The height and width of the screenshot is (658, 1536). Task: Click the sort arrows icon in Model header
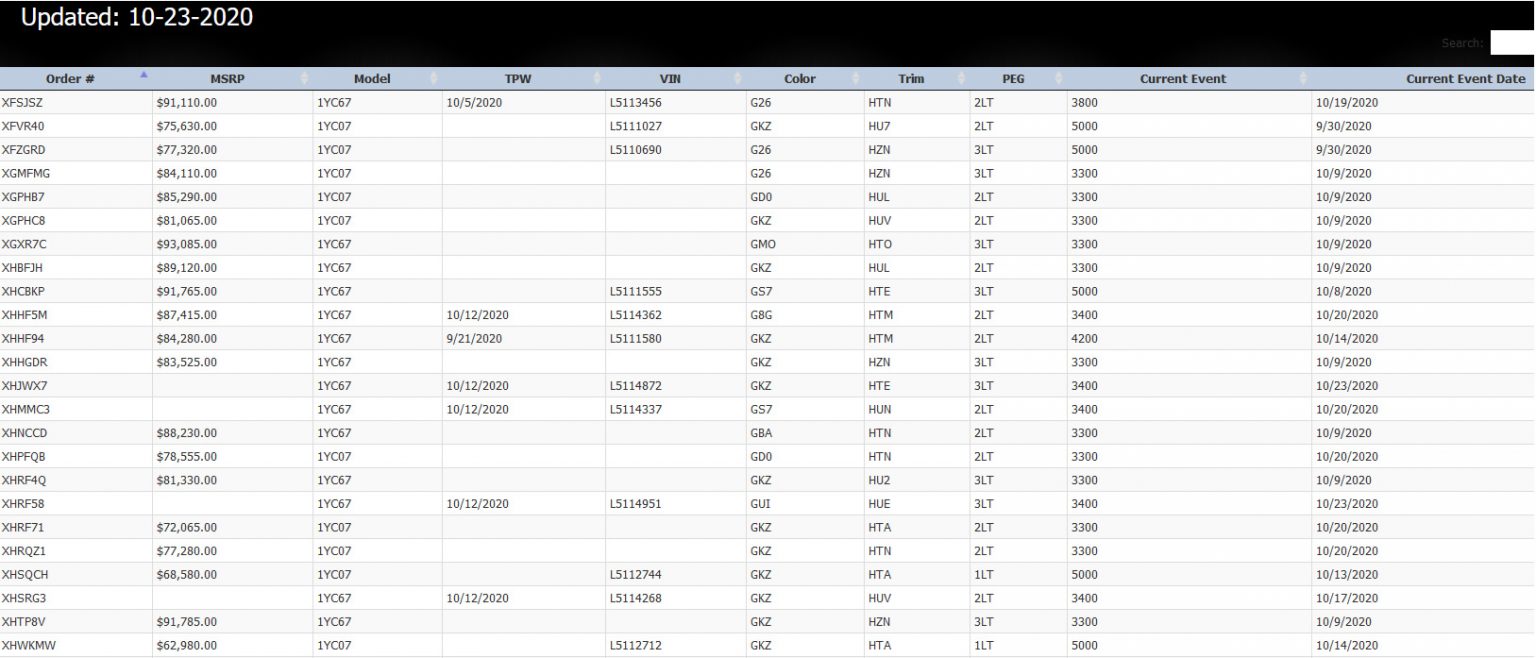tap(434, 79)
